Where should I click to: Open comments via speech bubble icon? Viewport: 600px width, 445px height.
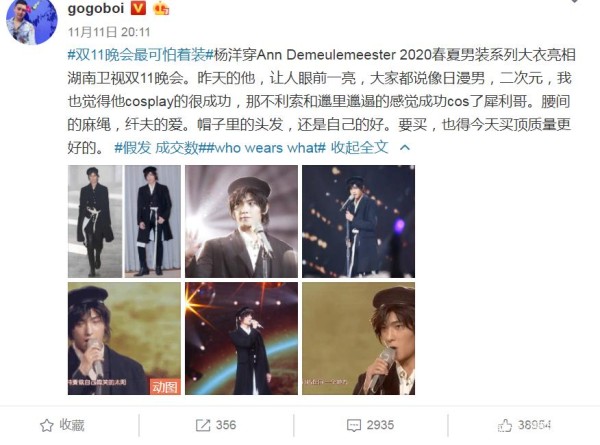354,425
